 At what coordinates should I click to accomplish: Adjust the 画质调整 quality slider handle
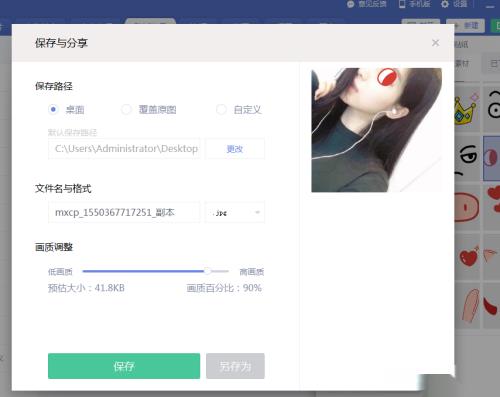point(207,271)
